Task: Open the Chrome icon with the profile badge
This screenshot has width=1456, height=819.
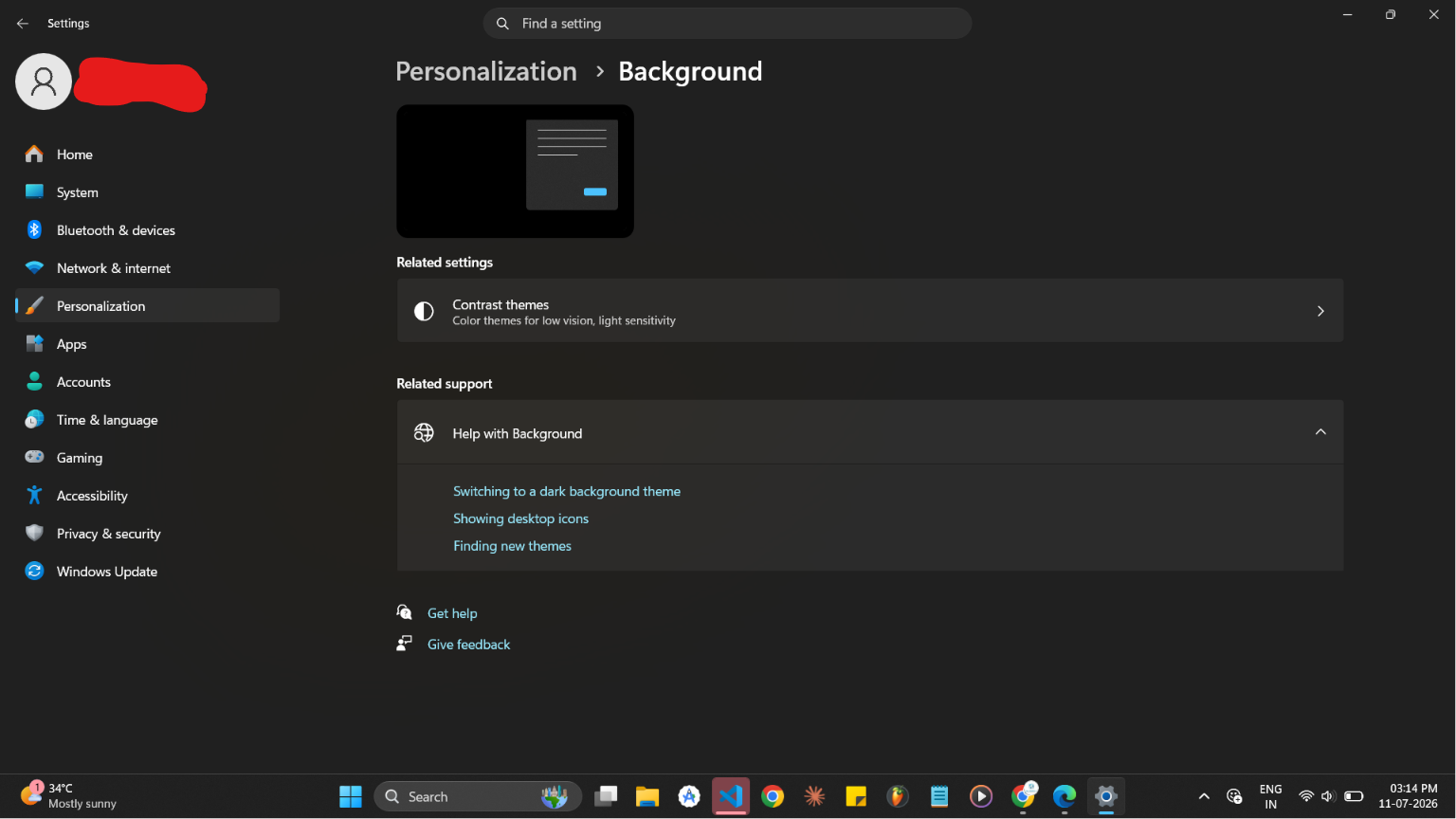Action: tap(1023, 796)
